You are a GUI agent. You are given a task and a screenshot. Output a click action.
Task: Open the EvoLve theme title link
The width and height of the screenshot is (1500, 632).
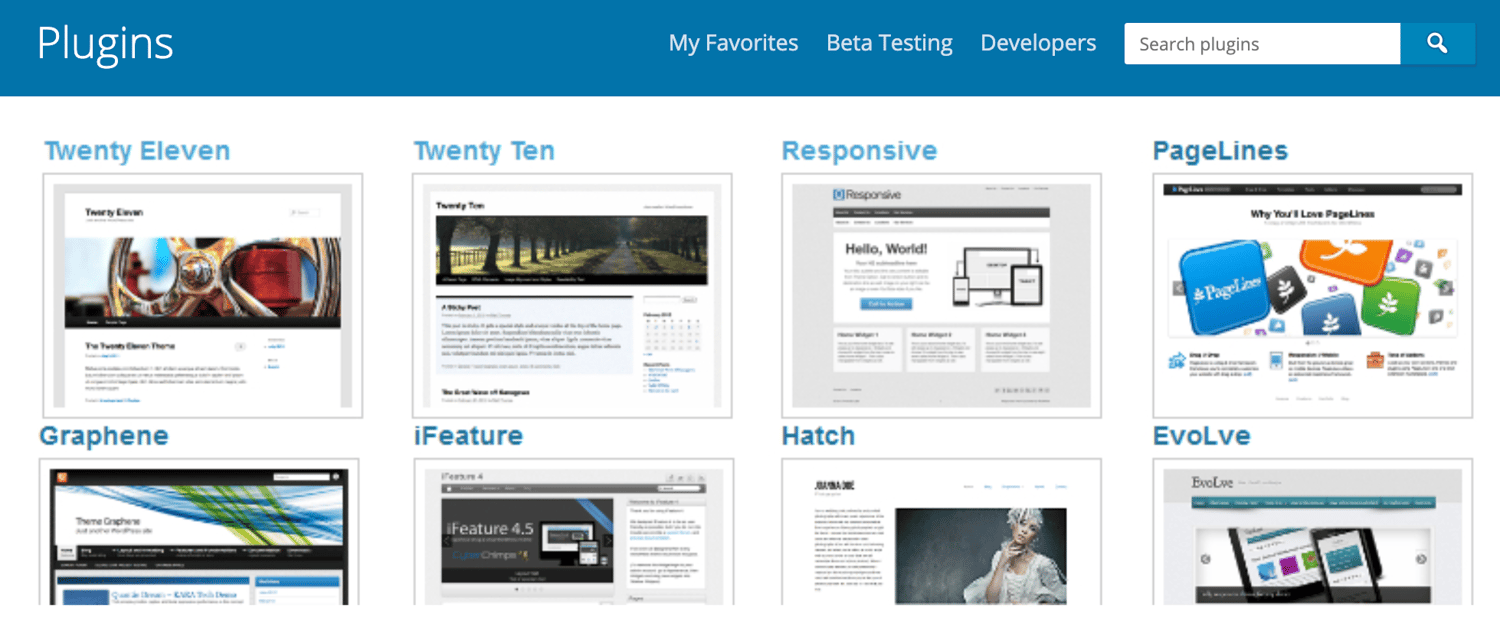point(1201,436)
